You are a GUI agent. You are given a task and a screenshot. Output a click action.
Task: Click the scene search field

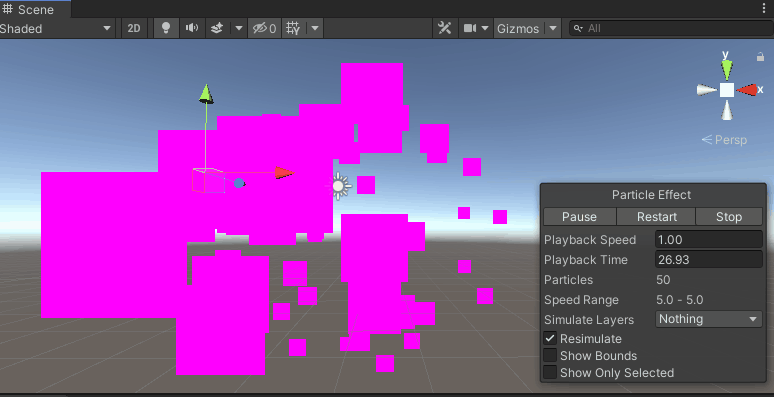click(671, 29)
